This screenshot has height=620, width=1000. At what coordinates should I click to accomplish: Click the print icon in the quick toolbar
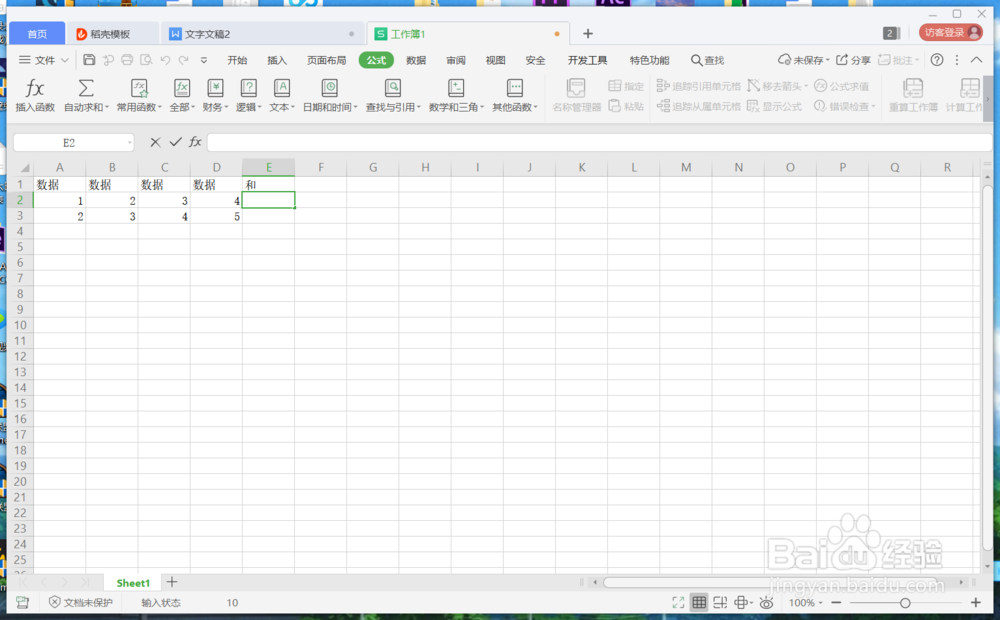[x=127, y=60]
